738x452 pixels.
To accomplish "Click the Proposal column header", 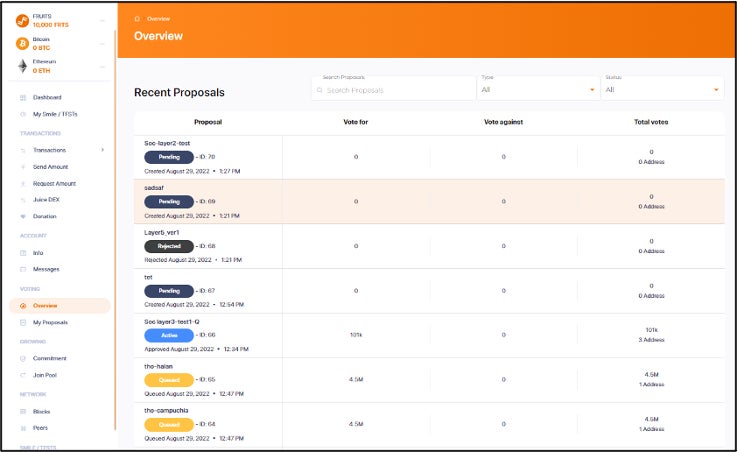I will [208, 122].
